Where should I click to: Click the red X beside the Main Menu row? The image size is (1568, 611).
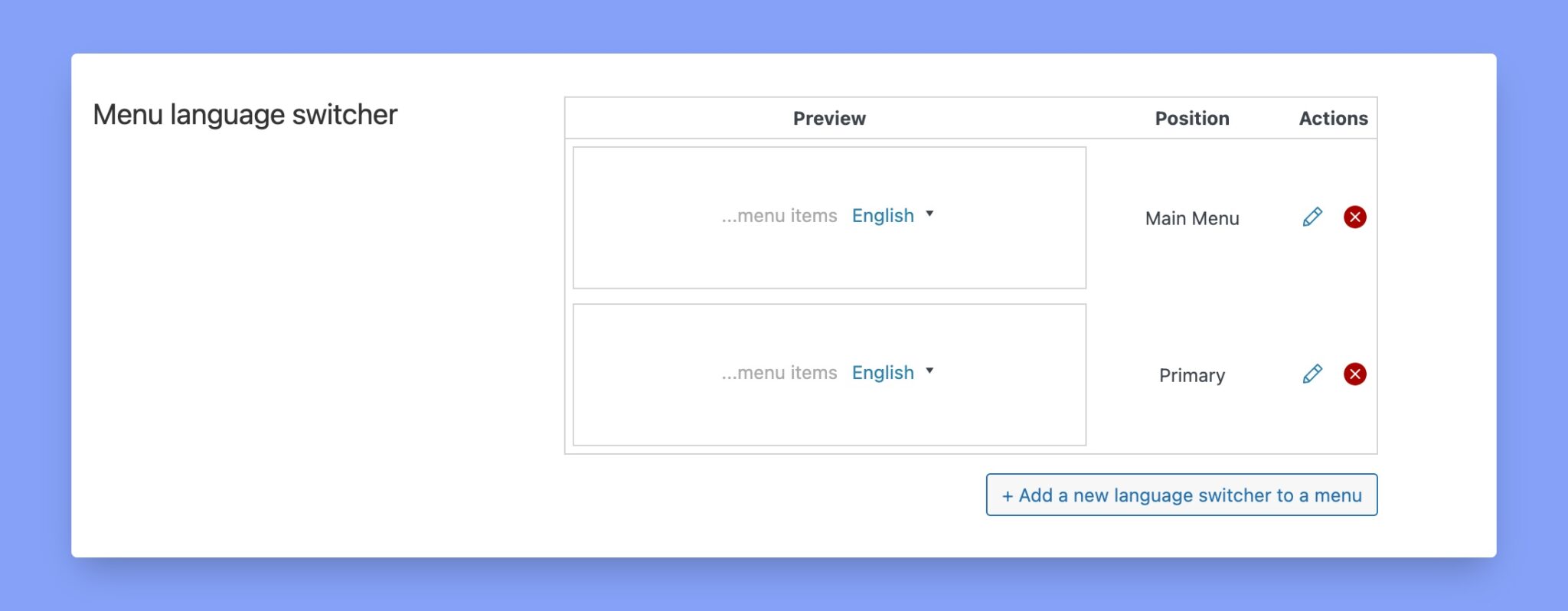pos(1354,217)
